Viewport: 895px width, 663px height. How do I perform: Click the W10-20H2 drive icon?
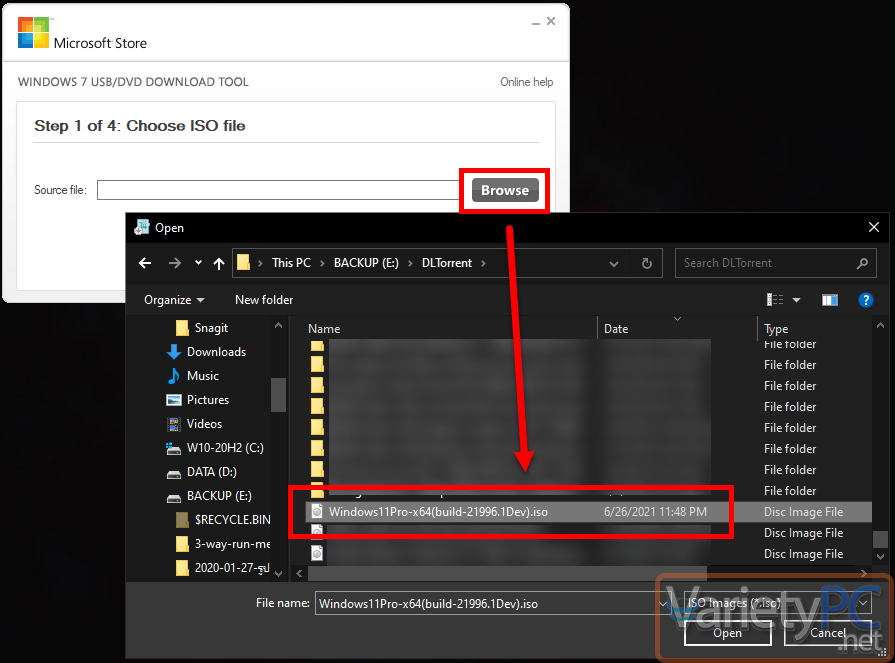pyautogui.click(x=174, y=448)
